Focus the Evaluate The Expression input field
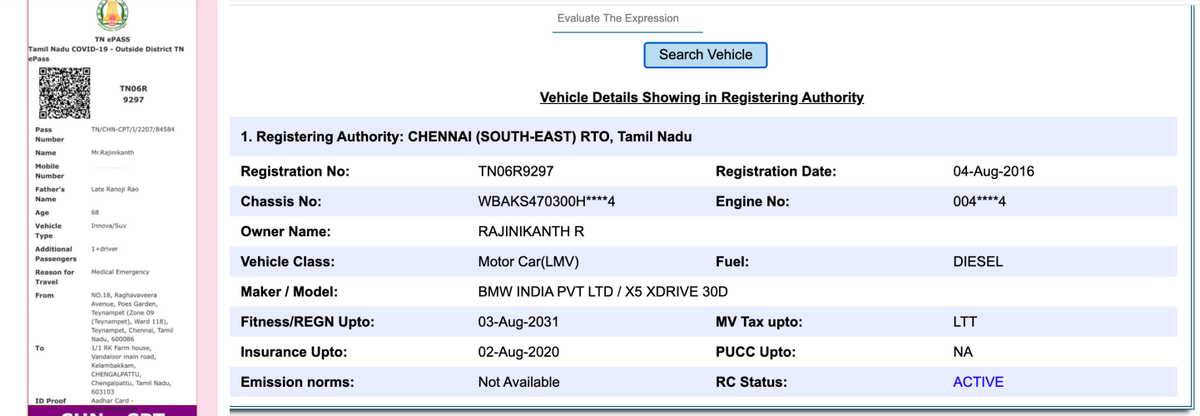The height and width of the screenshot is (416, 1200). pyautogui.click(x=627, y=19)
